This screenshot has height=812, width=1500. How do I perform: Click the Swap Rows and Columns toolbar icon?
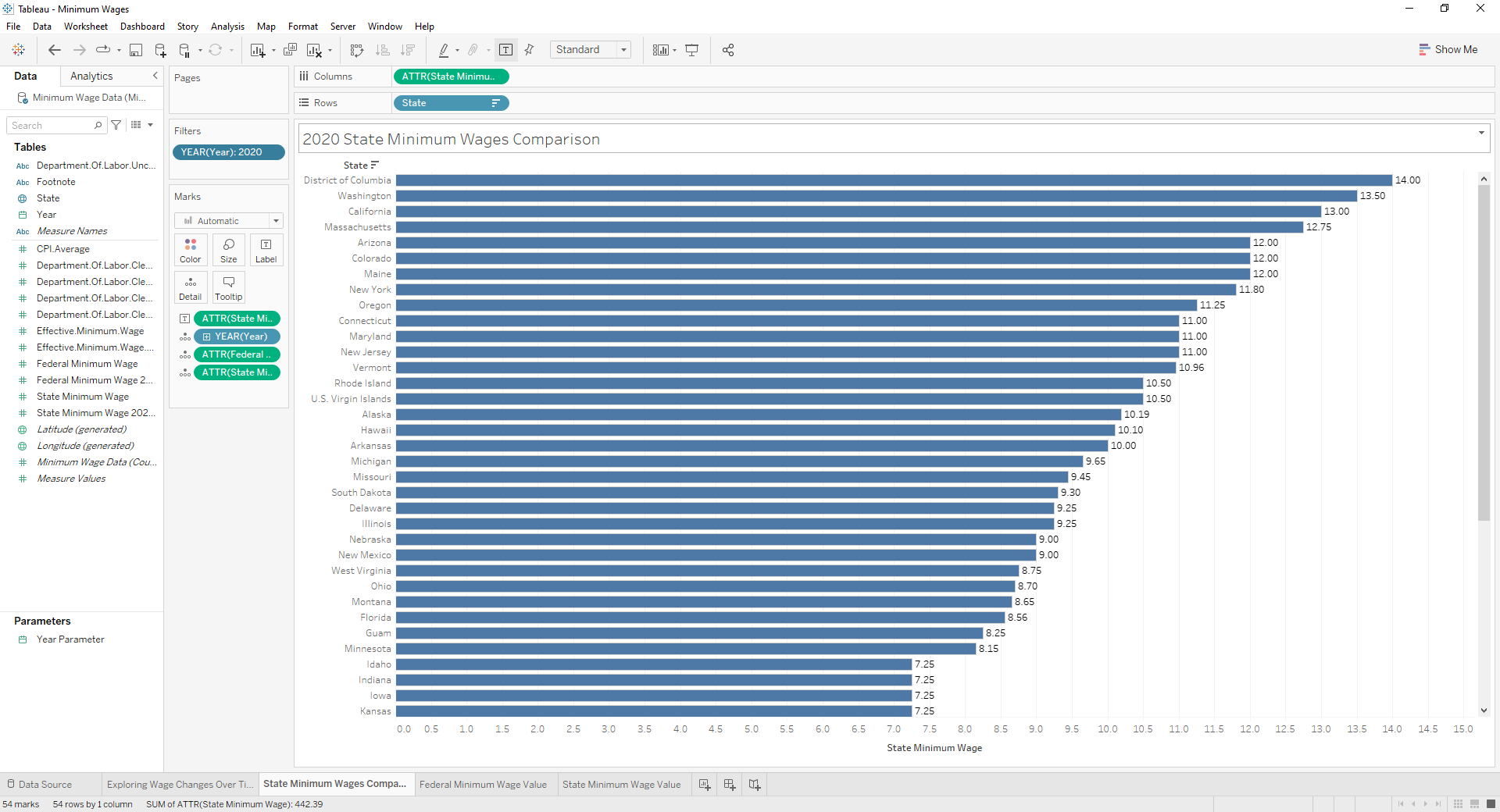356,50
